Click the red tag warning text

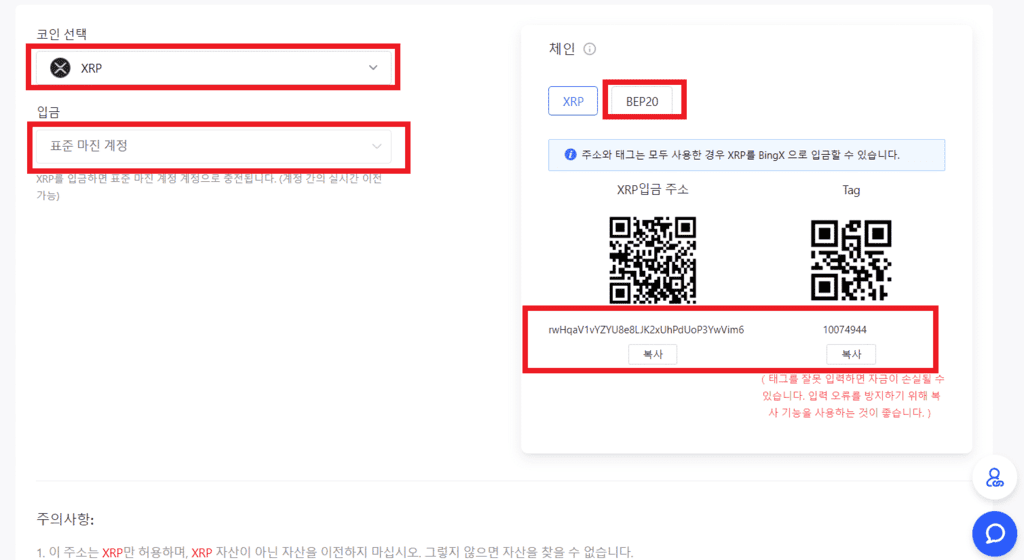tap(852, 396)
